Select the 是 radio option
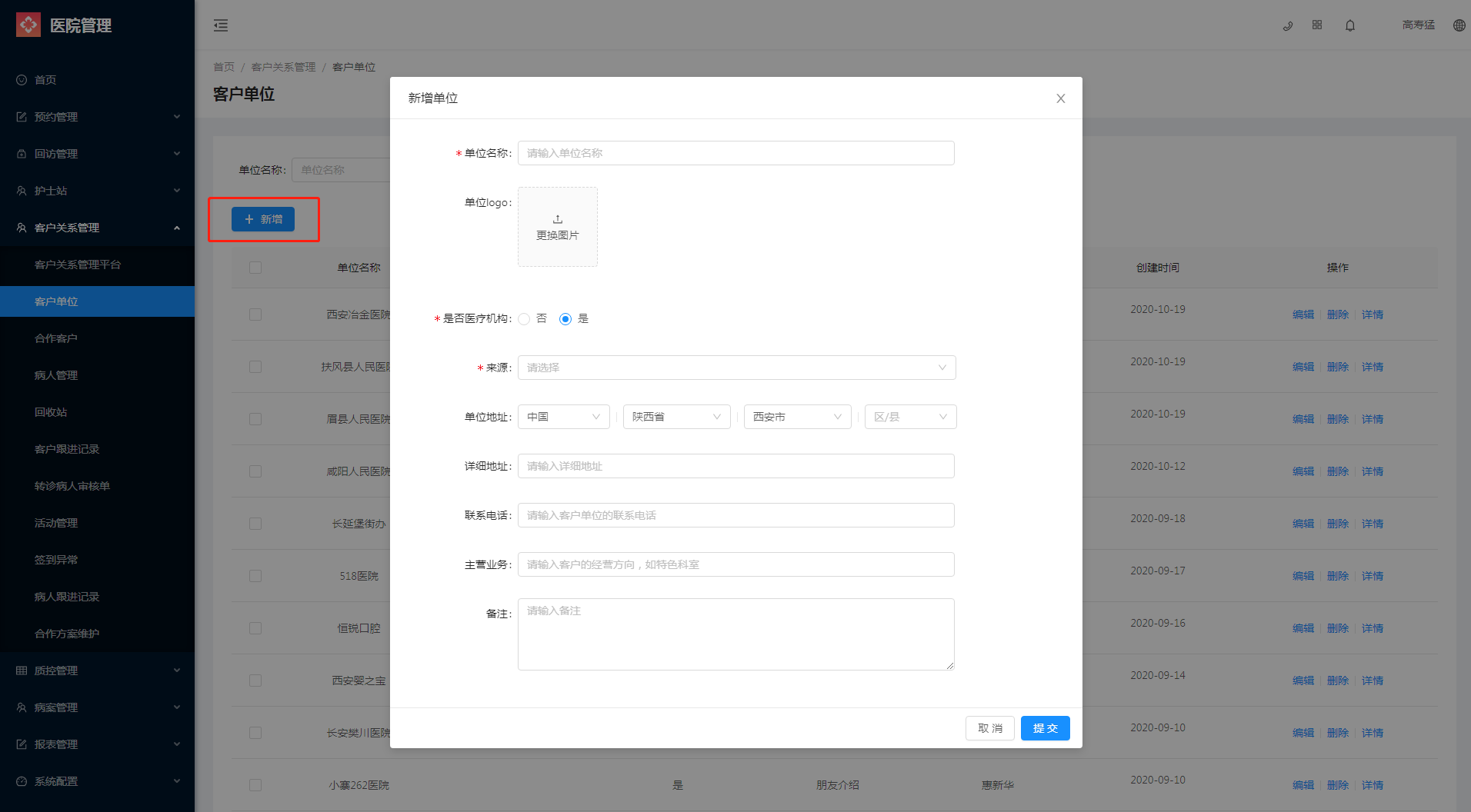 tap(565, 319)
